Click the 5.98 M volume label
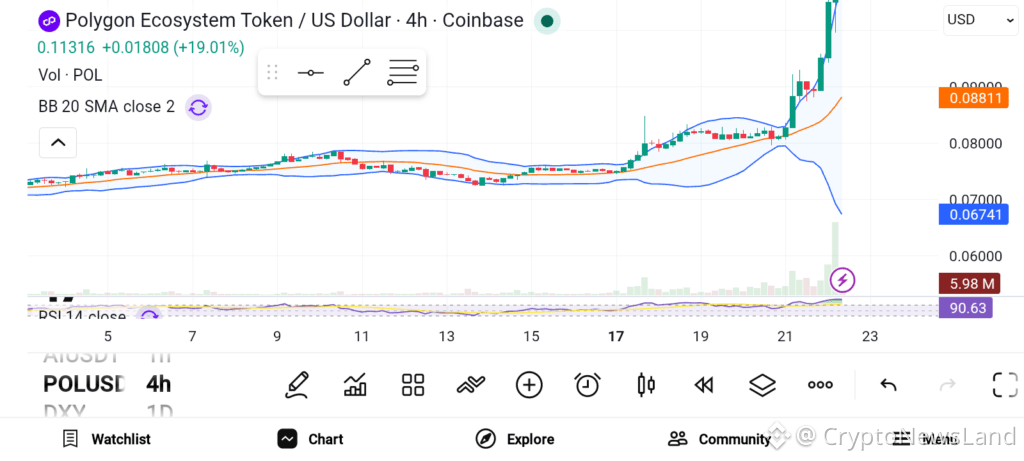 969,284
